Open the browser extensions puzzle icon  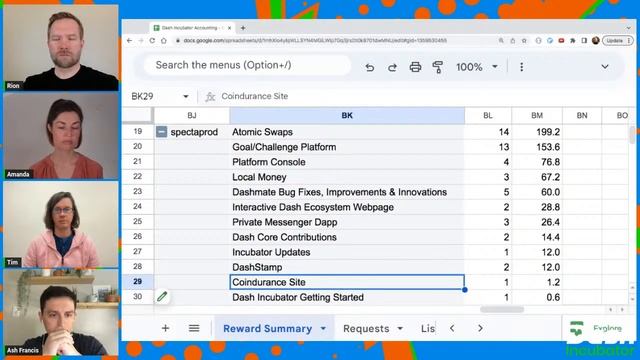(x=573, y=41)
